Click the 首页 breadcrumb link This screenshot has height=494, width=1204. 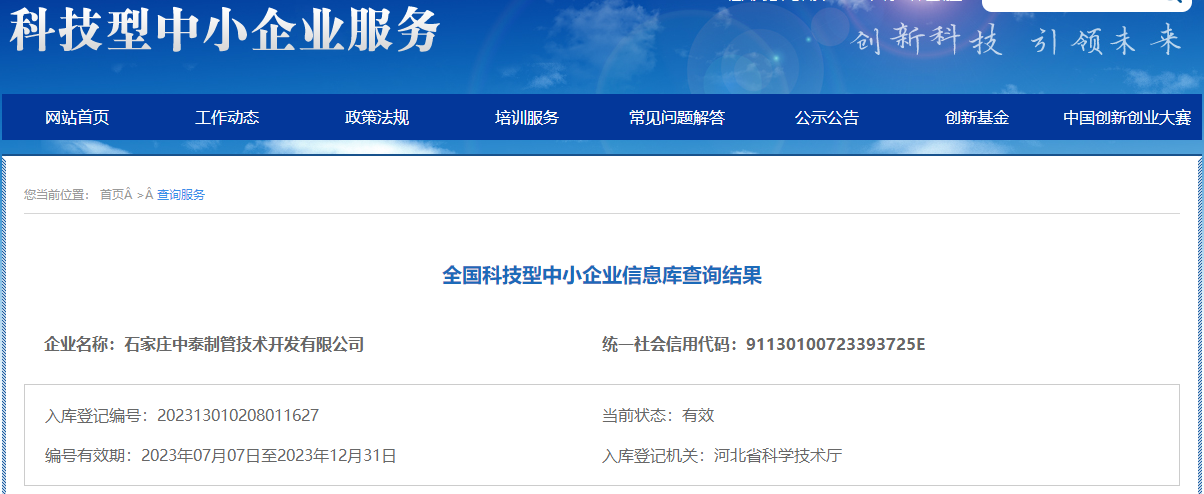click(112, 195)
